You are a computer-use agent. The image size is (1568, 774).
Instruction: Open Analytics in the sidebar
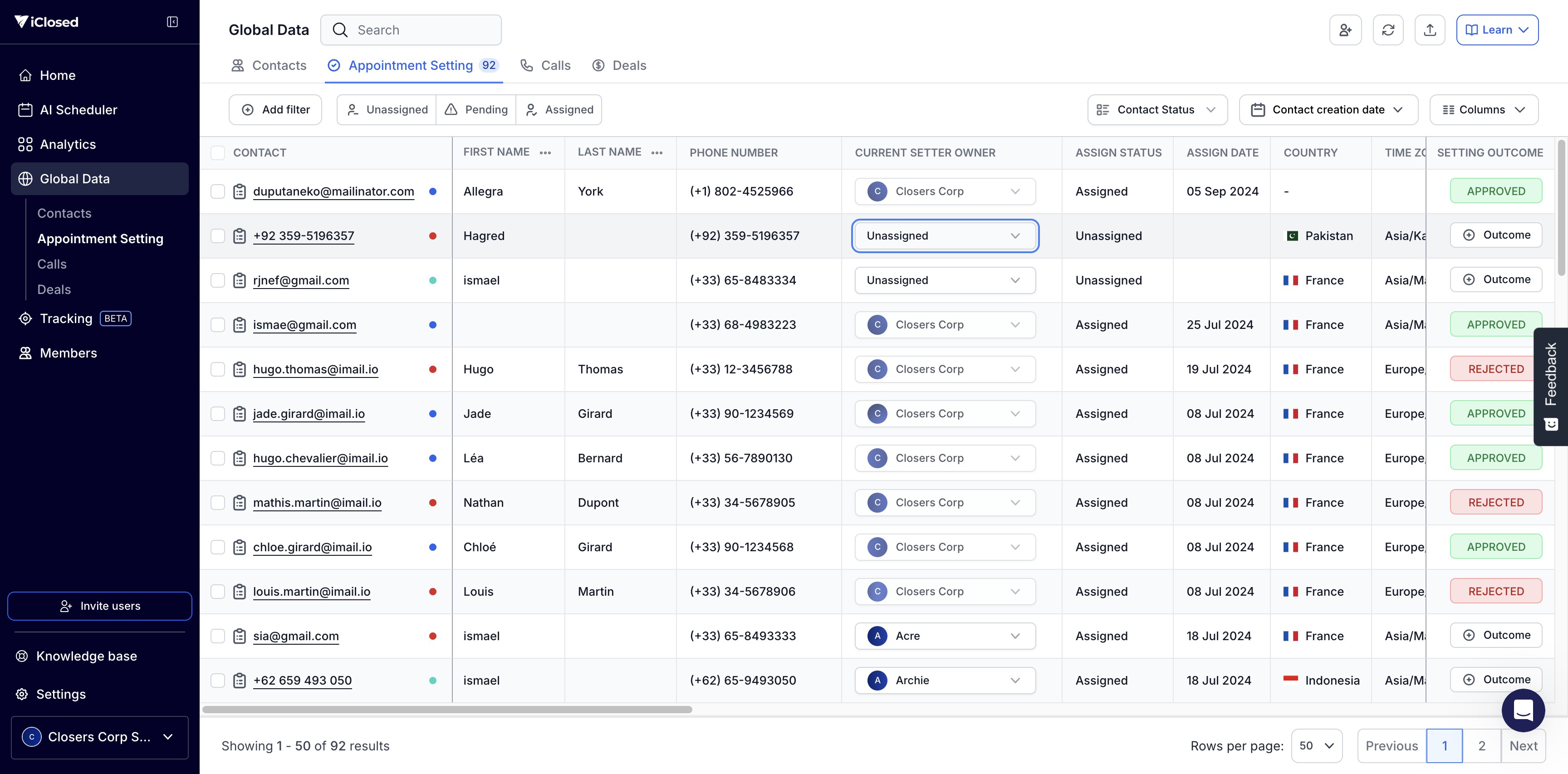[68, 144]
